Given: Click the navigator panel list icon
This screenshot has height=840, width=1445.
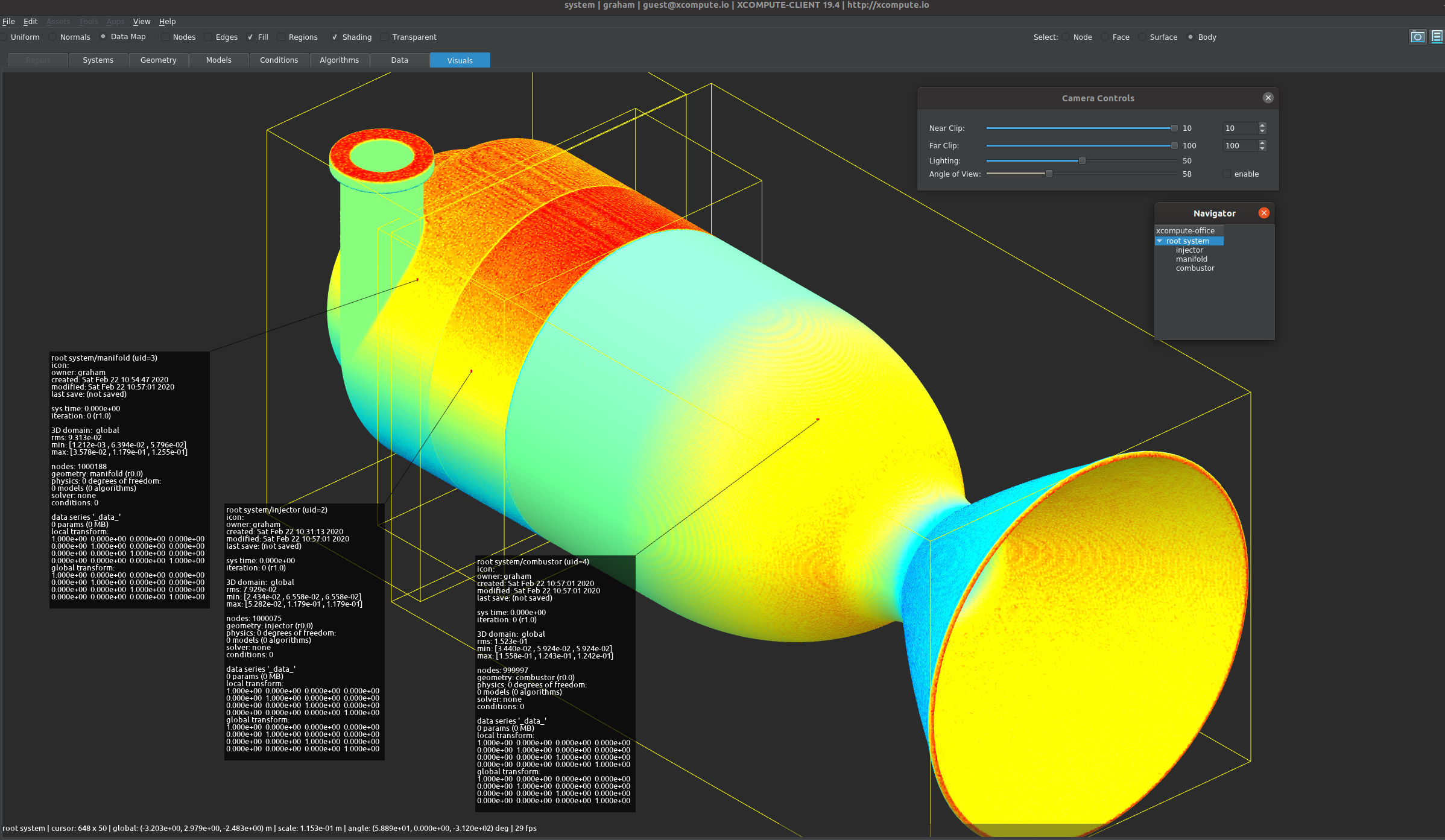Looking at the screenshot, I should click(1437, 37).
